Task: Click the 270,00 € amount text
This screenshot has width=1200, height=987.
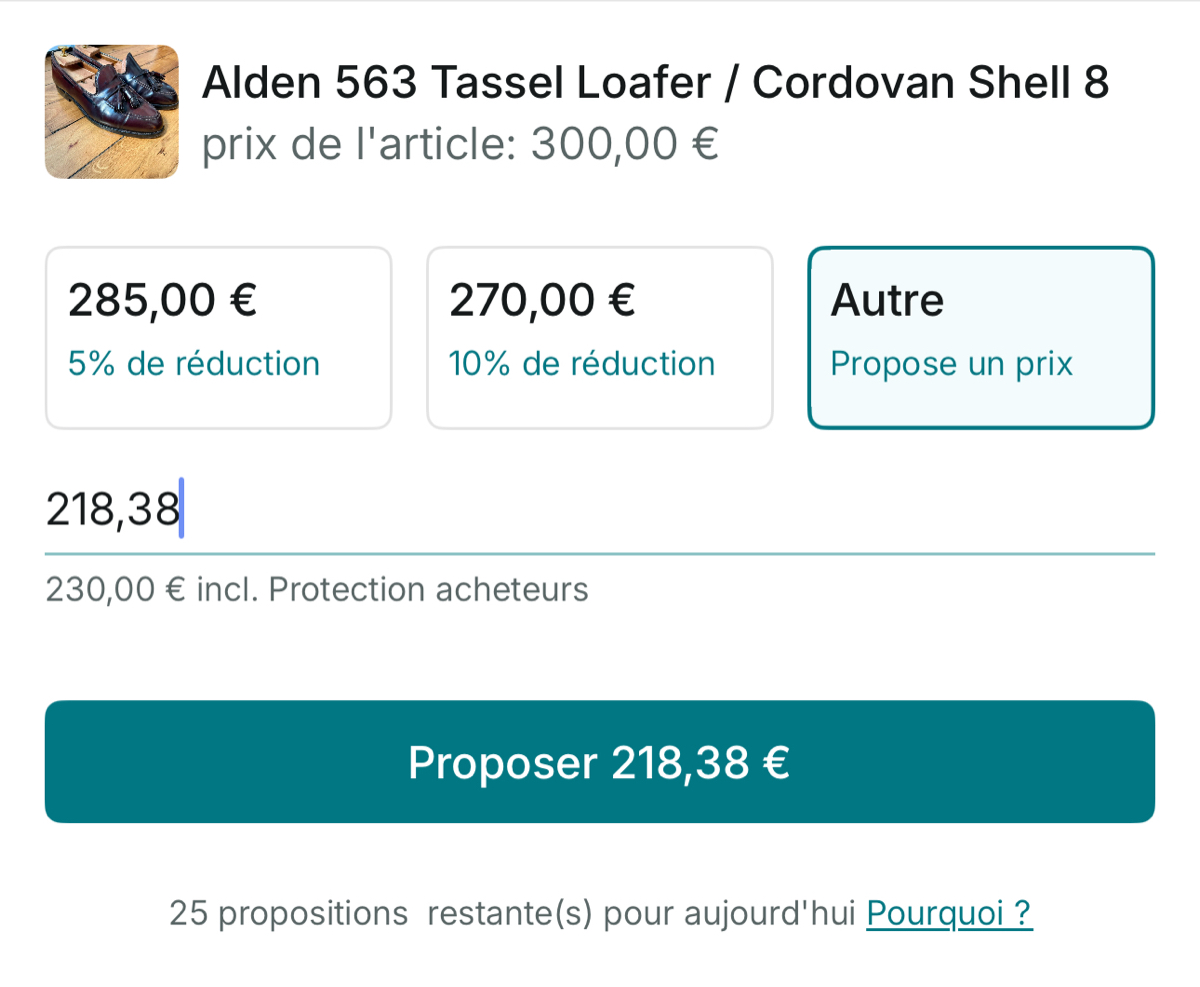Action: (542, 300)
